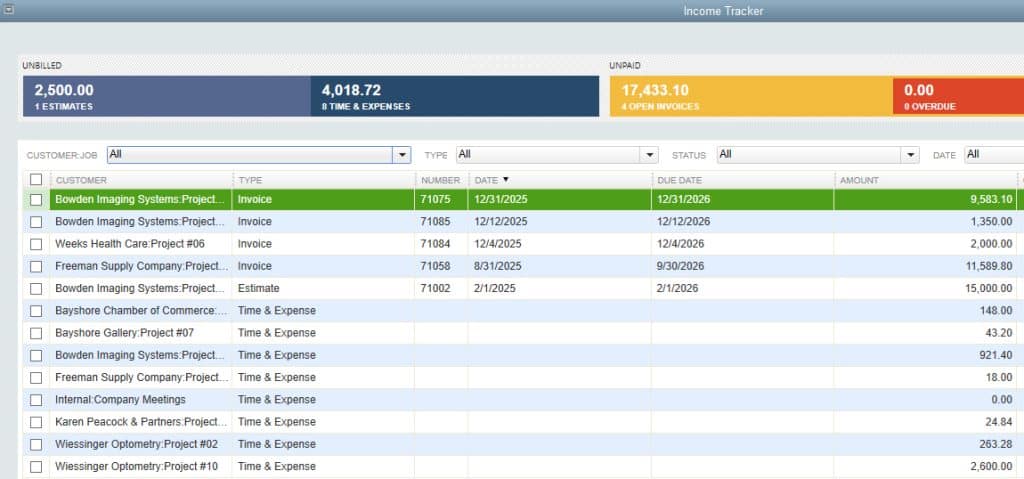Click the sort arrow in the Date column header

[505, 180]
